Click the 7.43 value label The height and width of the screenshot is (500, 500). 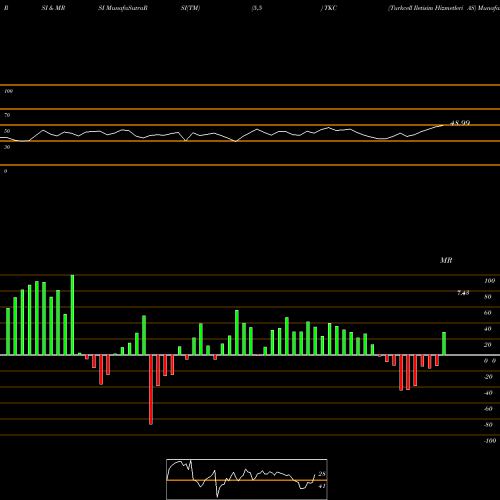point(463,293)
